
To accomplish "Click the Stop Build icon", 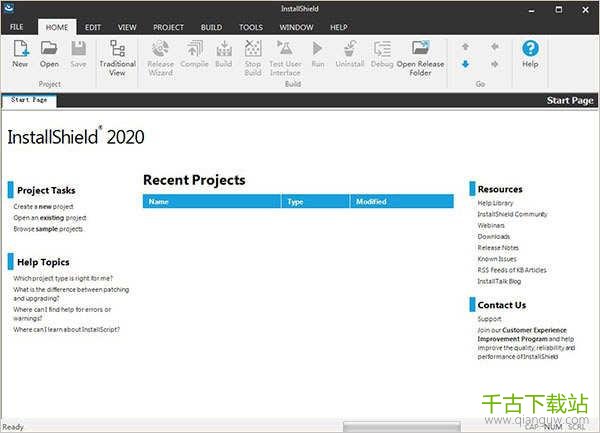I will click(x=253, y=56).
